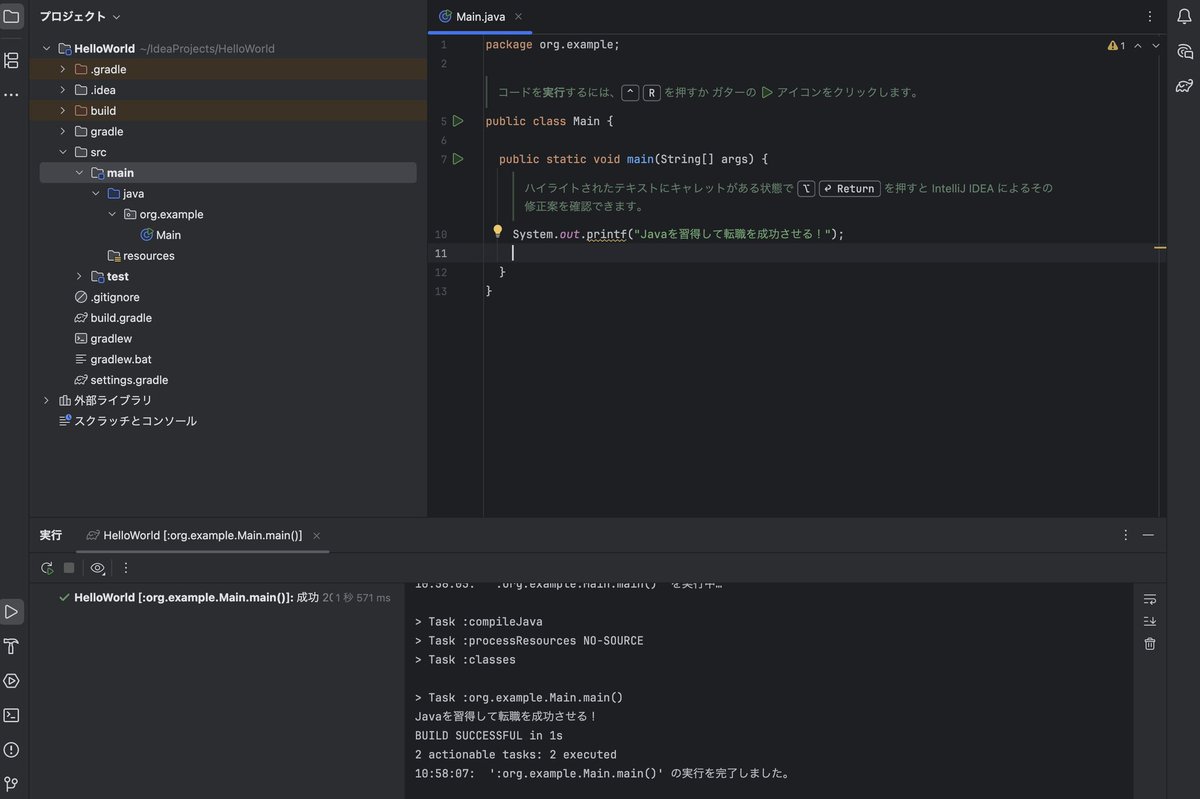Screen dimensions: 1200x799
Task: Hide the Run tool window
Action: coord(1148,535)
